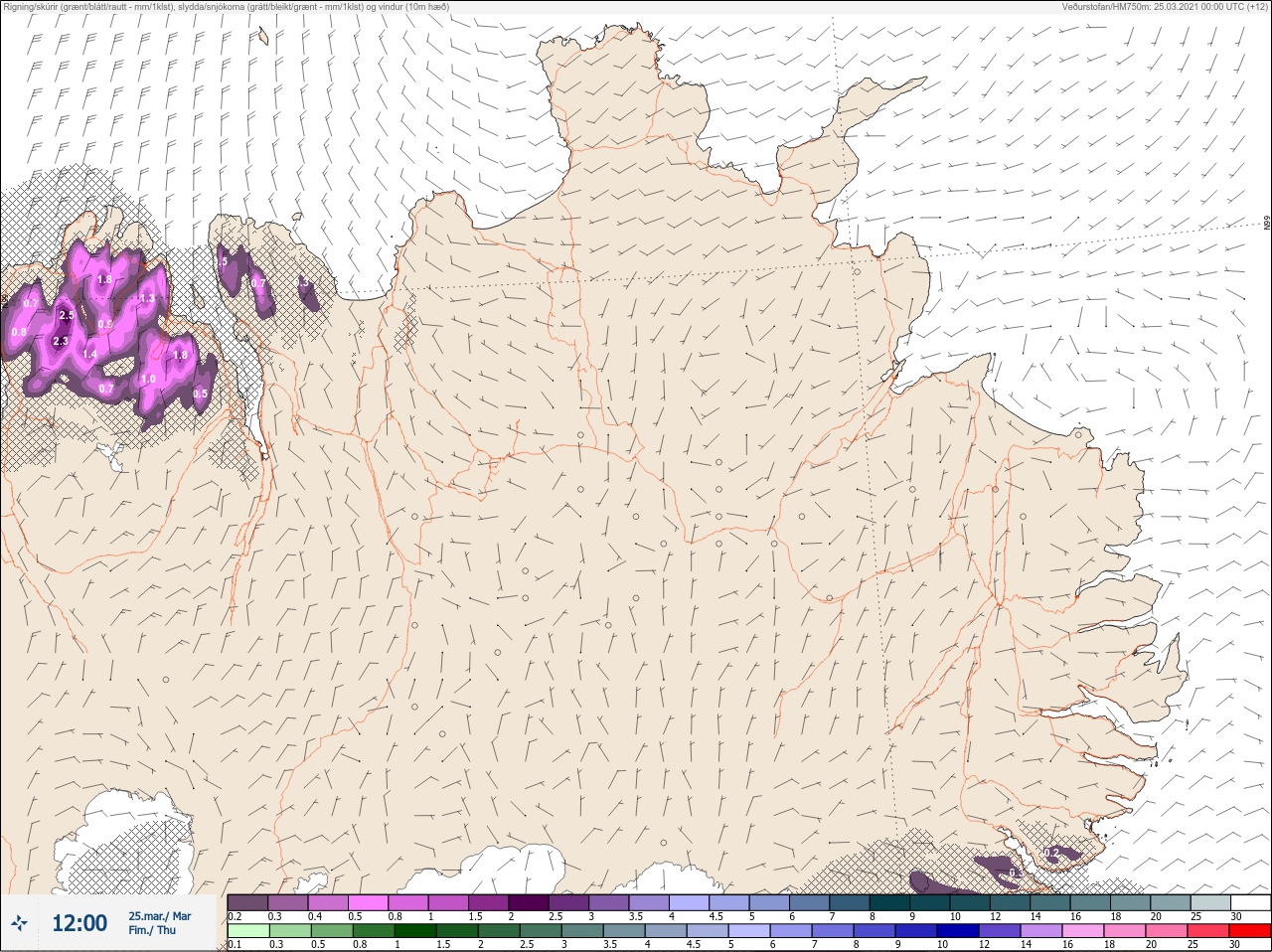Select the 0.8 snowfall value label

click(19, 332)
